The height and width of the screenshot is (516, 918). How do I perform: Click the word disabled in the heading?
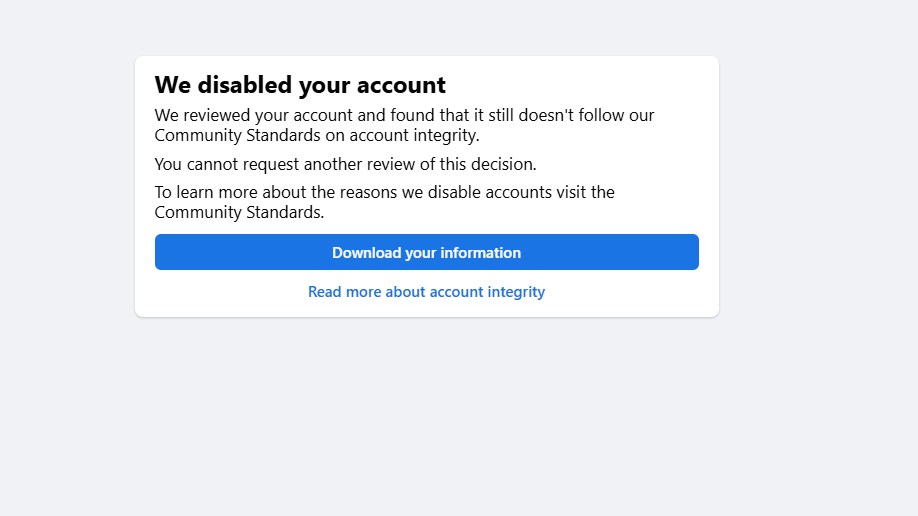coord(250,85)
